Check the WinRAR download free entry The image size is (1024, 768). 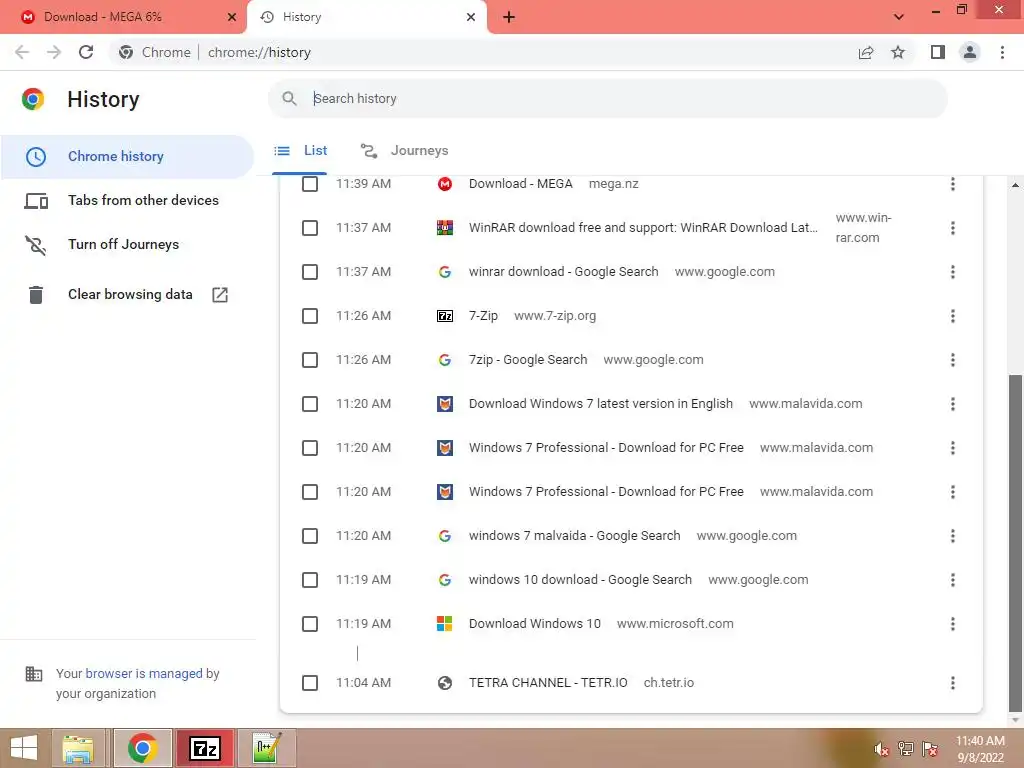(310, 228)
